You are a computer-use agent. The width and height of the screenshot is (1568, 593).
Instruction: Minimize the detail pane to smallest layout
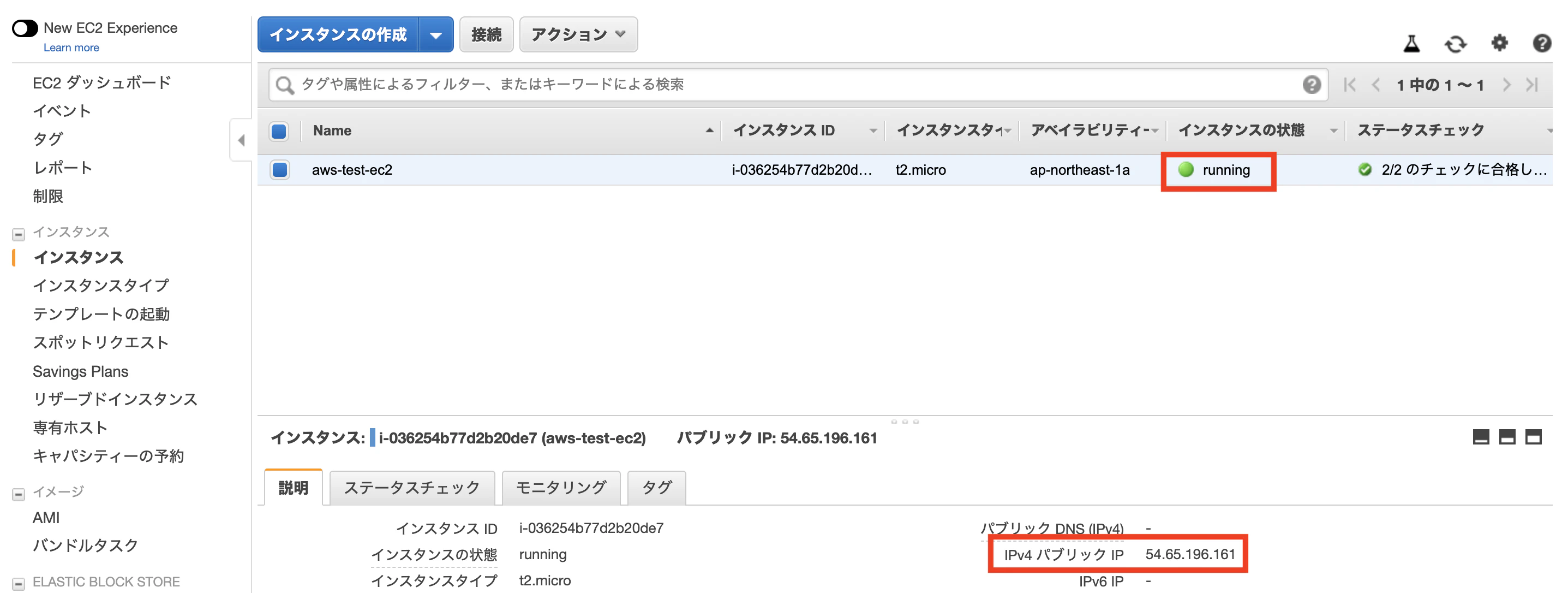pyautogui.click(x=1480, y=437)
